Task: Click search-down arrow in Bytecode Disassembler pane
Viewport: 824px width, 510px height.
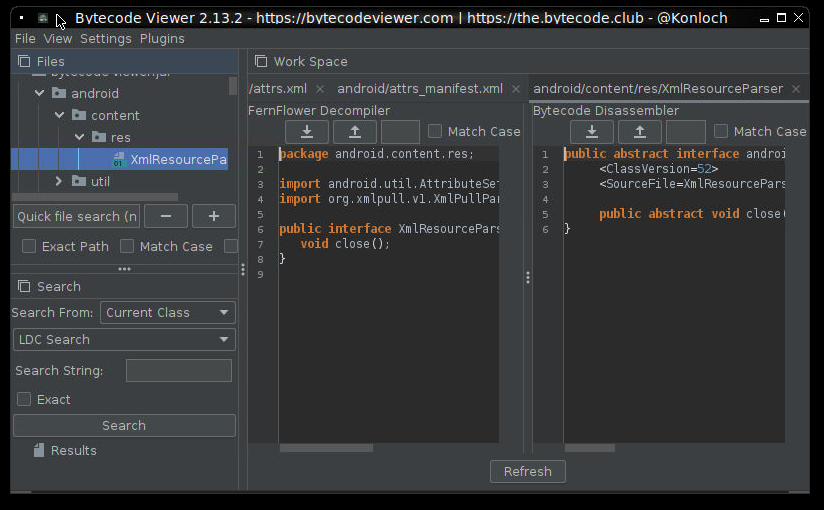Action: pyautogui.click(x=592, y=131)
